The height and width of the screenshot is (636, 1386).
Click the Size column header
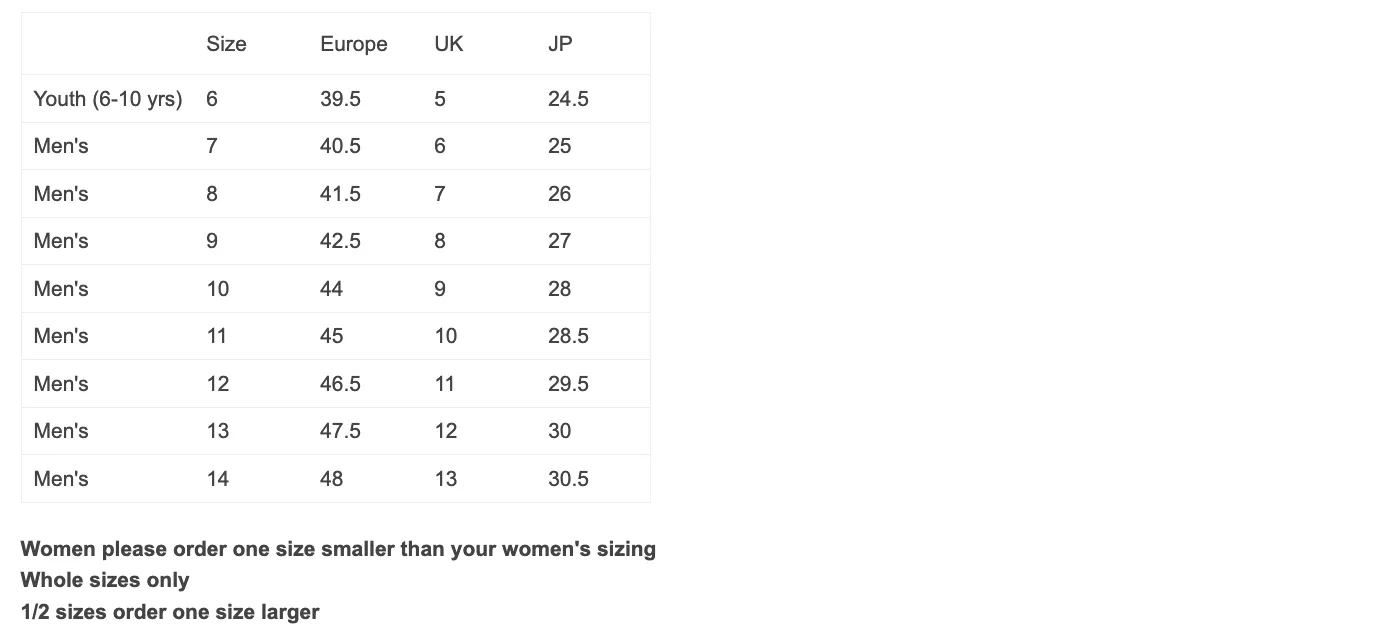pyautogui.click(x=226, y=44)
